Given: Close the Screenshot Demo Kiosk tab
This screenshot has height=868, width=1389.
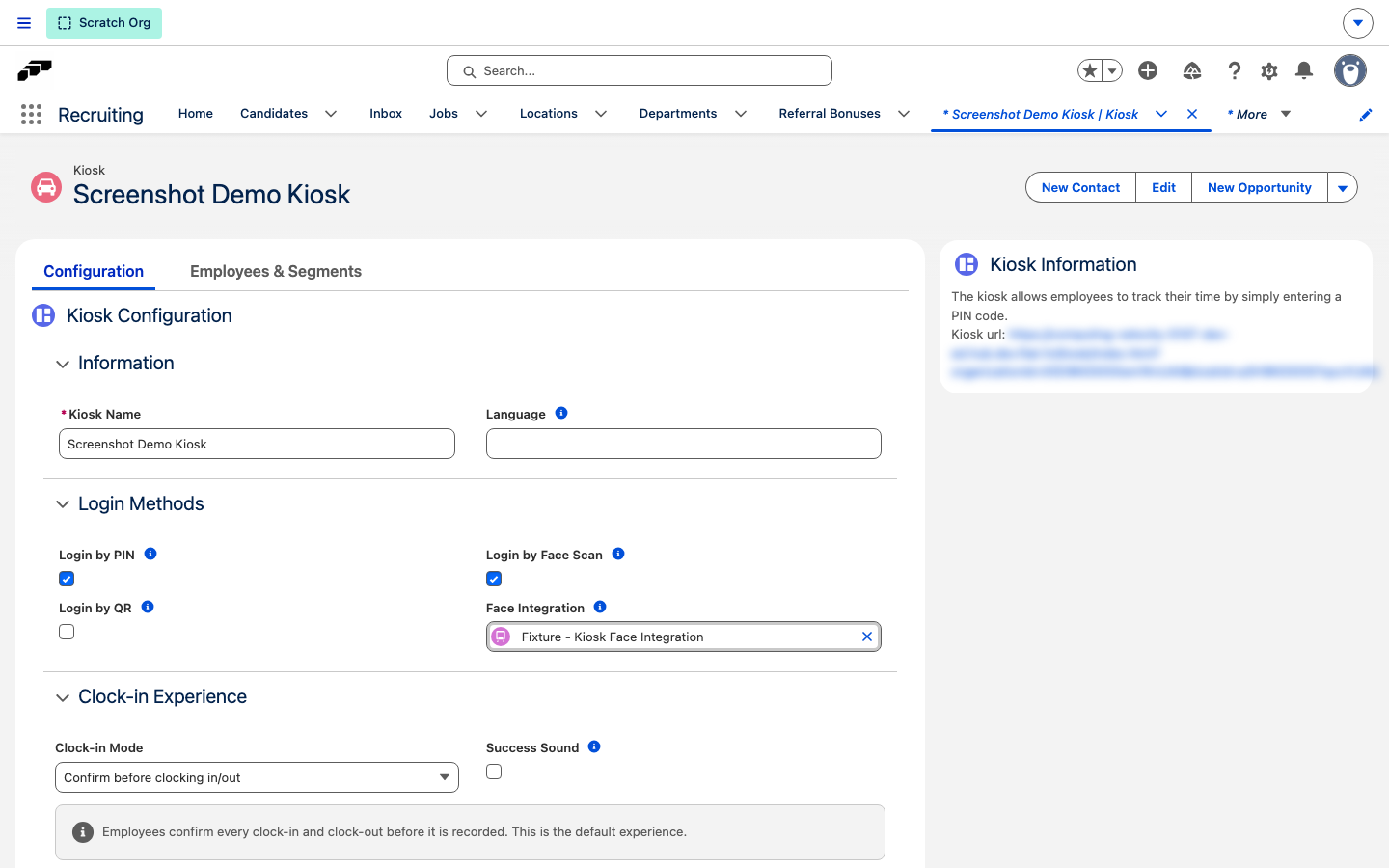Looking at the screenshot, I should pyautogui.click(x=1192, y=114).
